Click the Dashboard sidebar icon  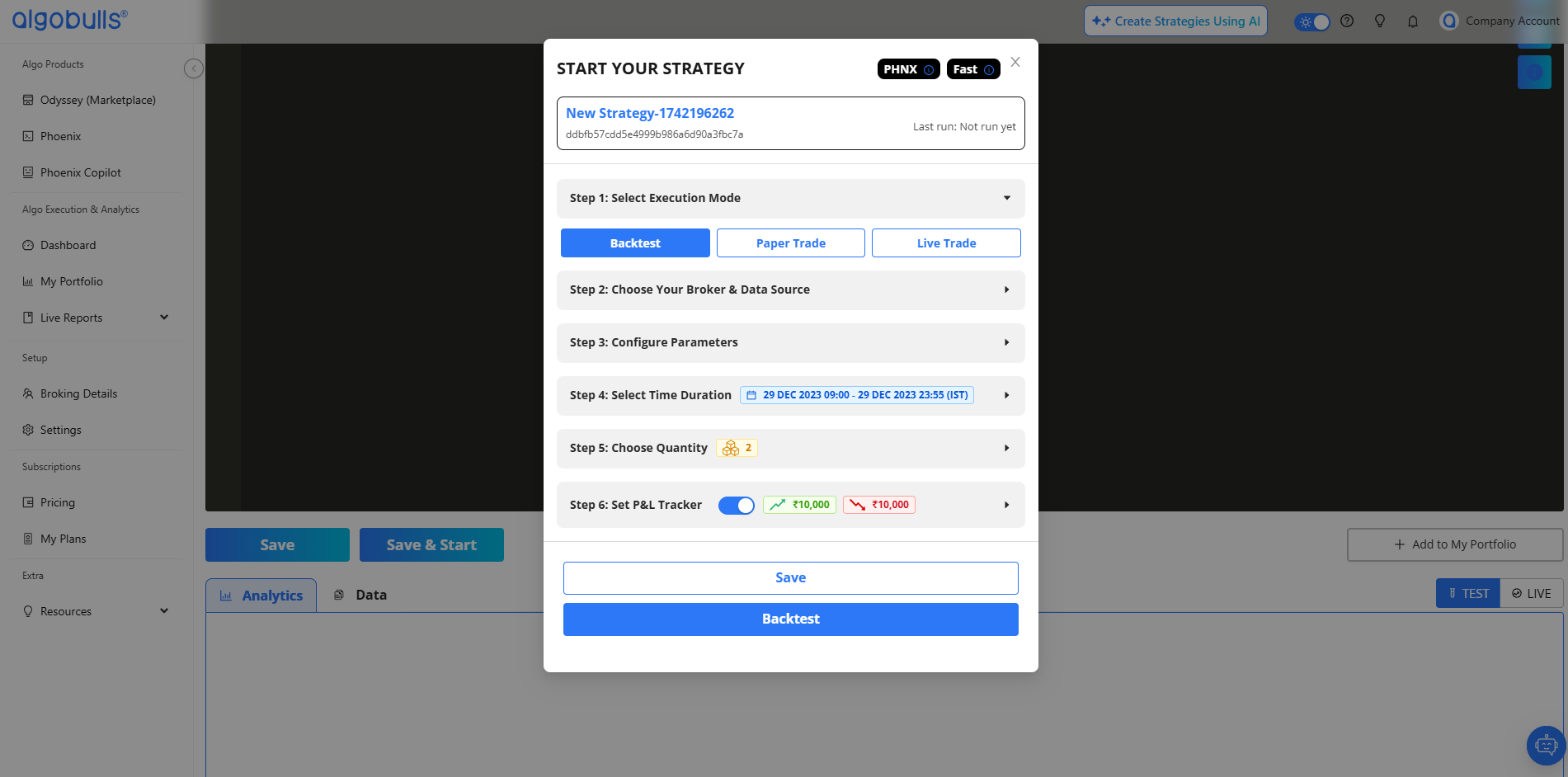pyautogui.click(x=28, y=245)
